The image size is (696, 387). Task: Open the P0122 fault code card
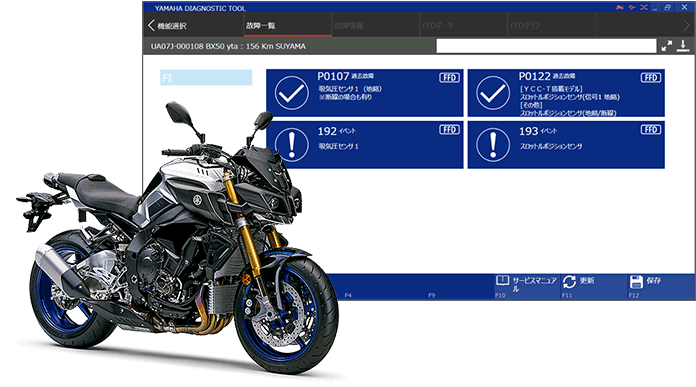(566, 93)
